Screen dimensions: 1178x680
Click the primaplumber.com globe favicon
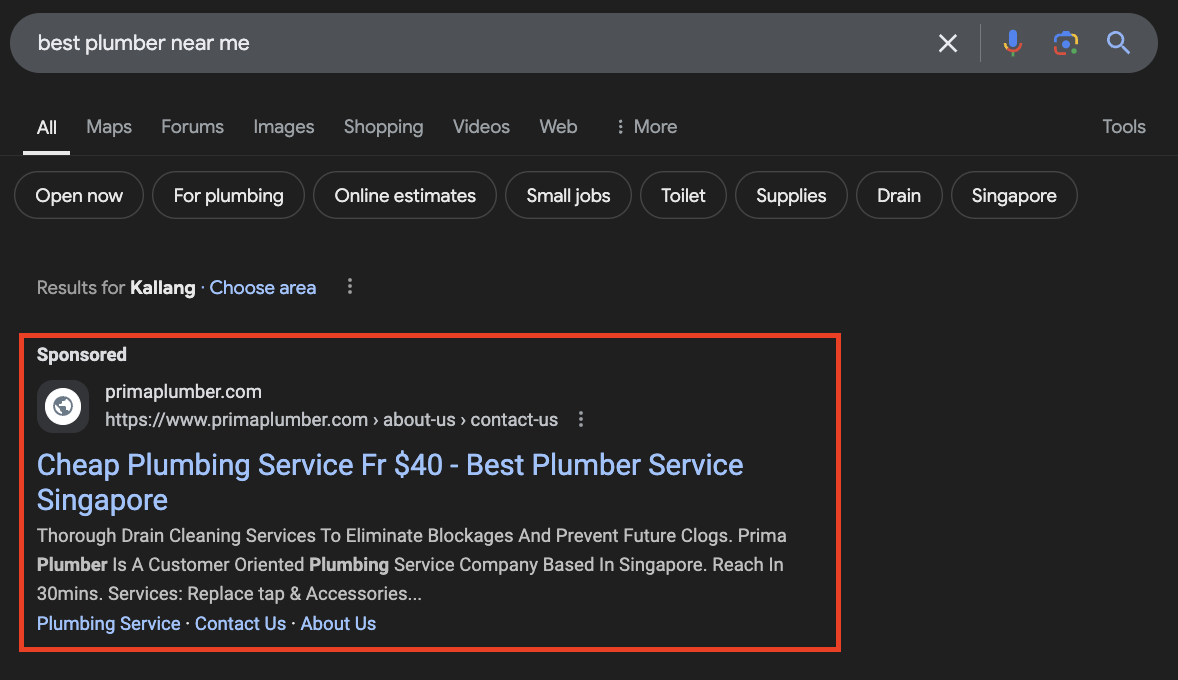[x=63, y=406]
